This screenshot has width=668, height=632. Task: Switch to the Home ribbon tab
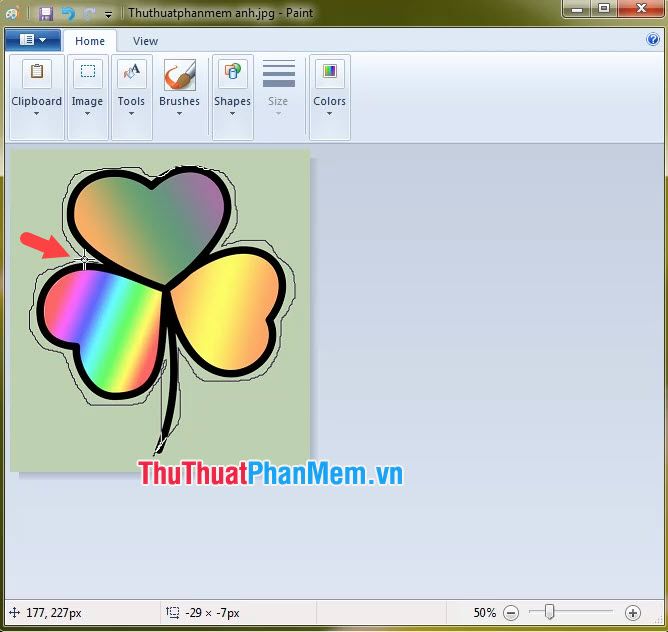(x=90, y=41)
